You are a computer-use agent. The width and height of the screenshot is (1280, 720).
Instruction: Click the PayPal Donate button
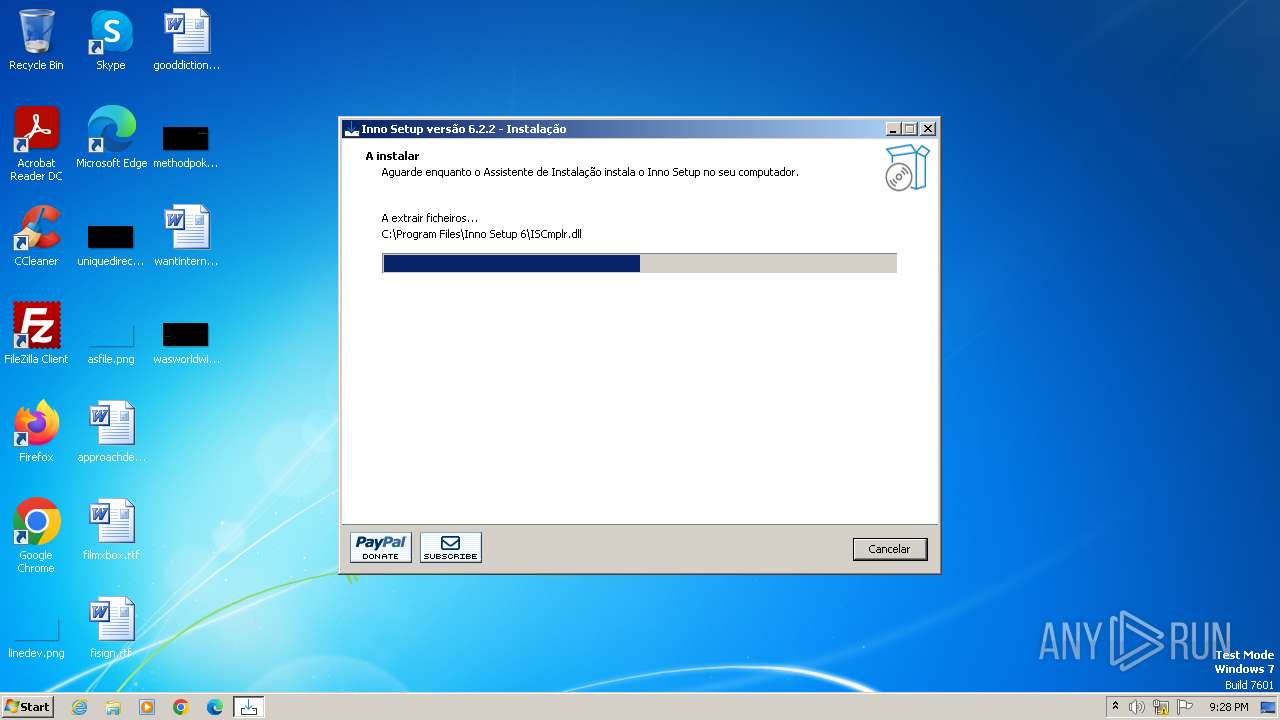381,547
